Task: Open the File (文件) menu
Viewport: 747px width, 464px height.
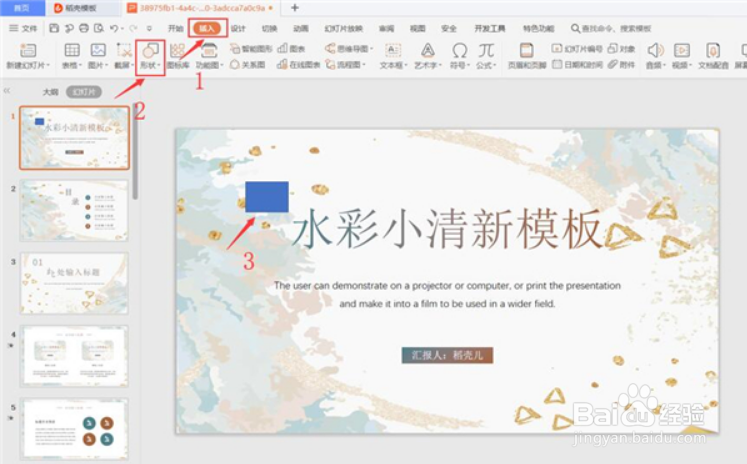Action: (x=23, y=29)
